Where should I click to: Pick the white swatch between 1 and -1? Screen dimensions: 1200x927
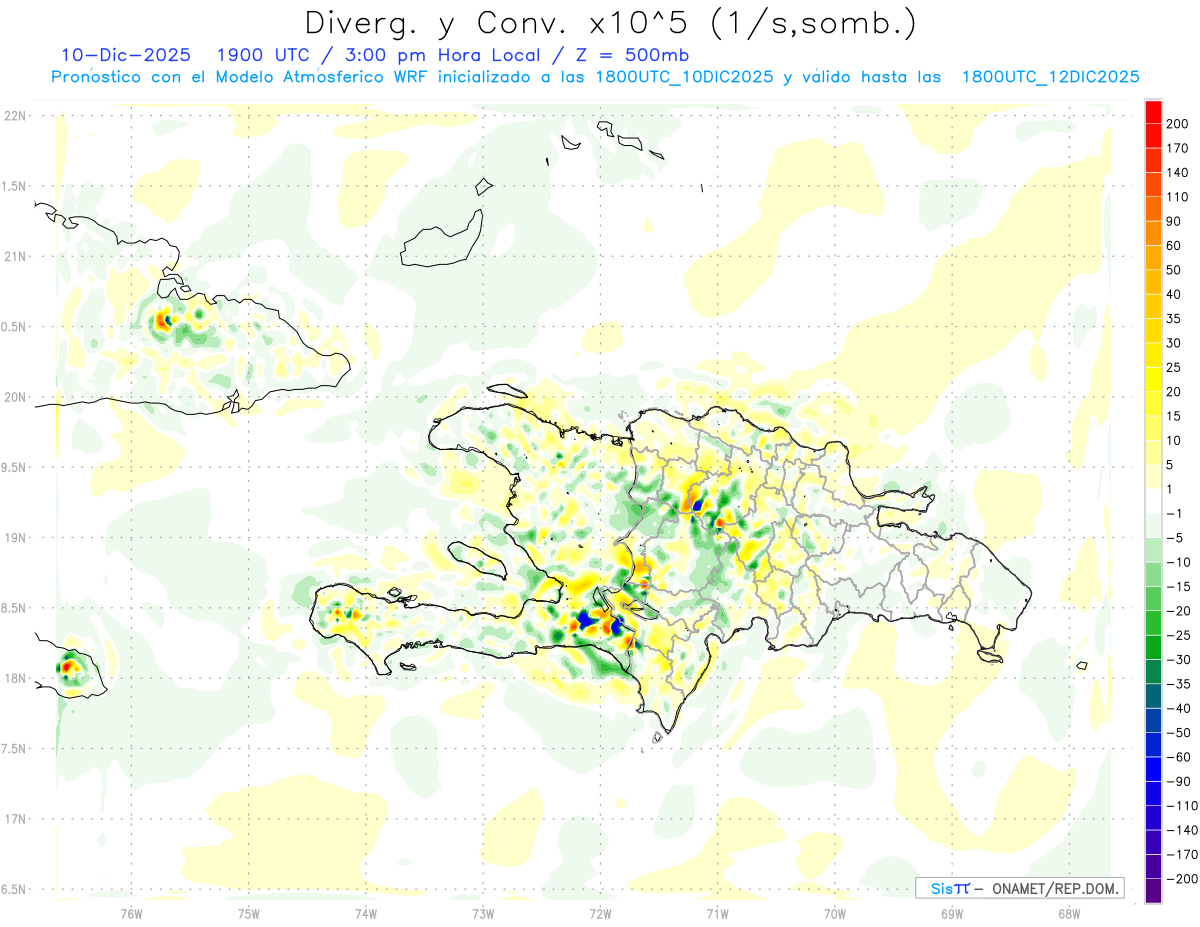pyautogui.click(x=1153, y=501)
